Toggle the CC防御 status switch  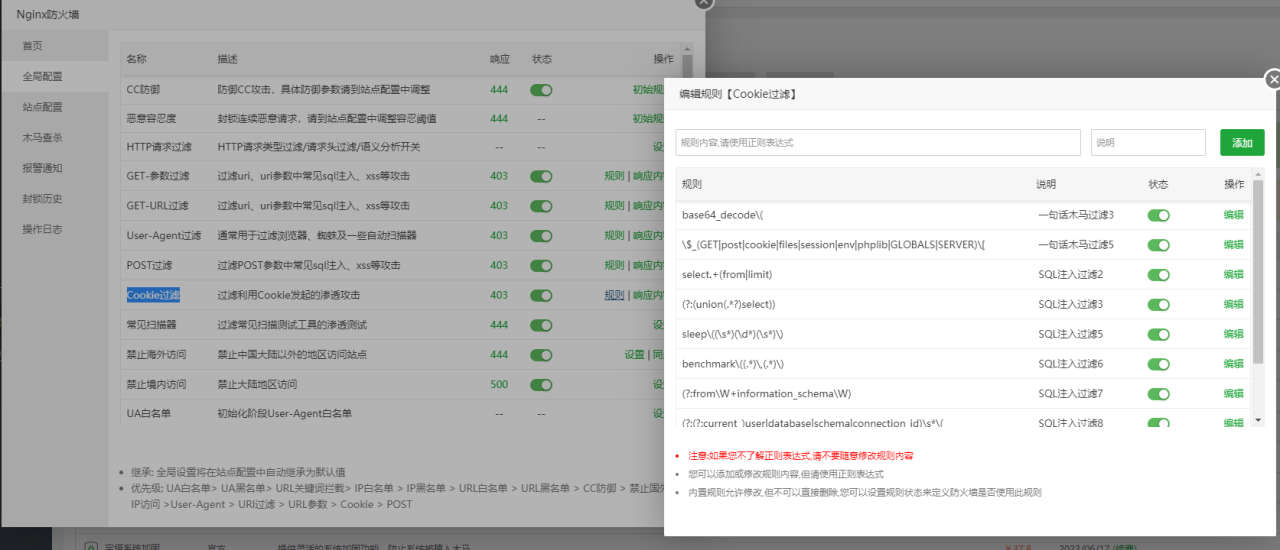tap(541, 90)
